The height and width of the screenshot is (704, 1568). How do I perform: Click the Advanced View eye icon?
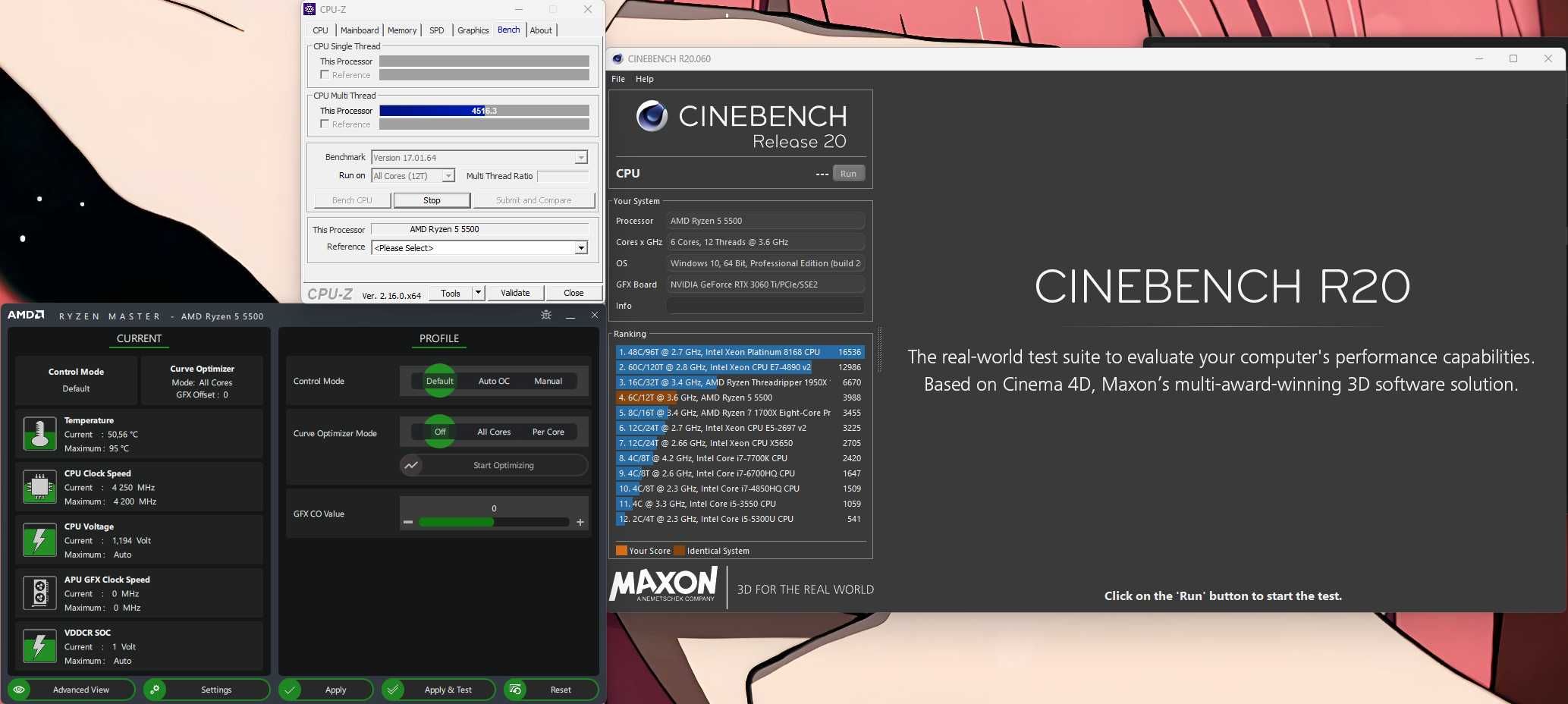point(19,690)
